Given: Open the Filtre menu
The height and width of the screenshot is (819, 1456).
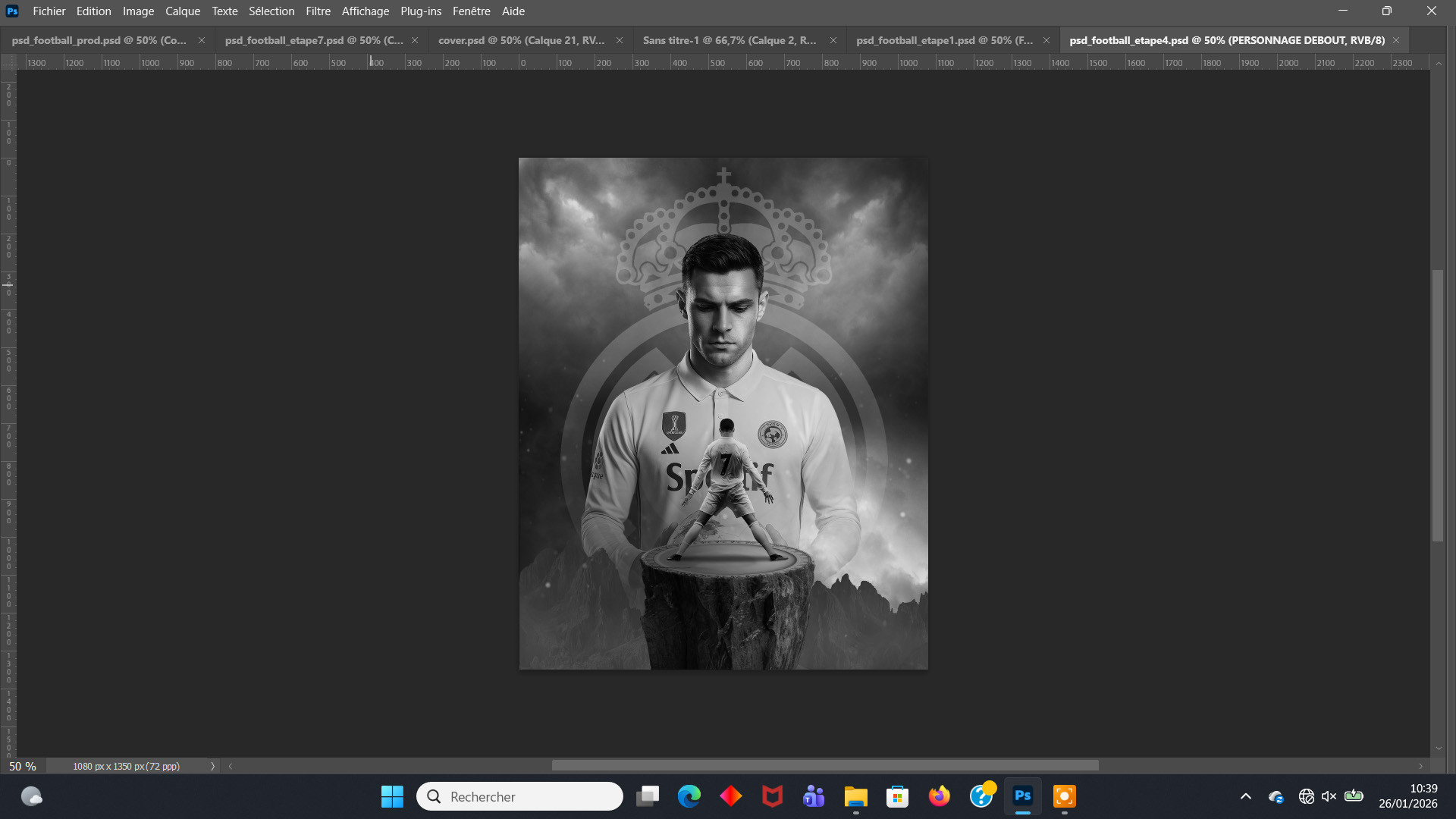Looking at the screenshot, I should (x=318, y=11).
